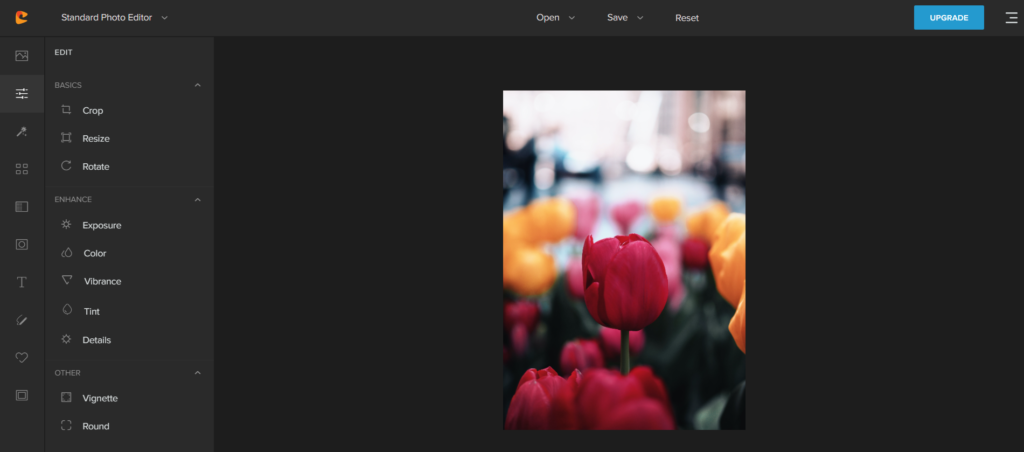Screen dimensions: 1024x452
Task: Collapse the Enhance section chevron
Action: pyautogui.click(x=198, y=199)
